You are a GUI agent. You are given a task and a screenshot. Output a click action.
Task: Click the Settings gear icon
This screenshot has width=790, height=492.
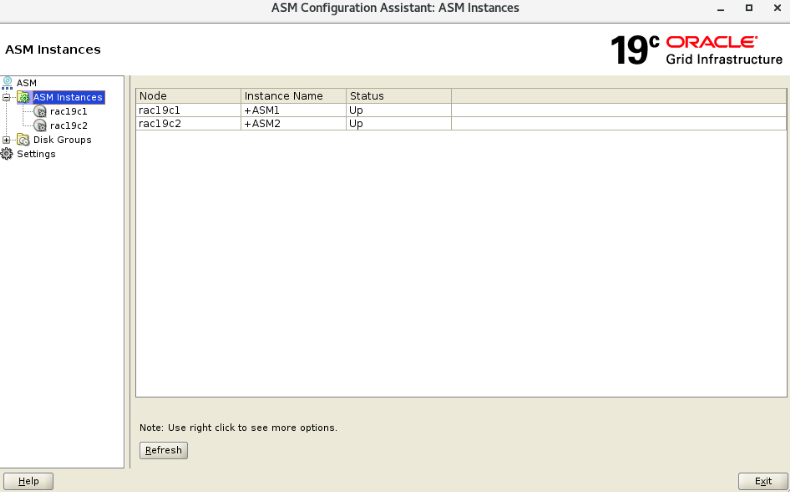coord(7,154)
